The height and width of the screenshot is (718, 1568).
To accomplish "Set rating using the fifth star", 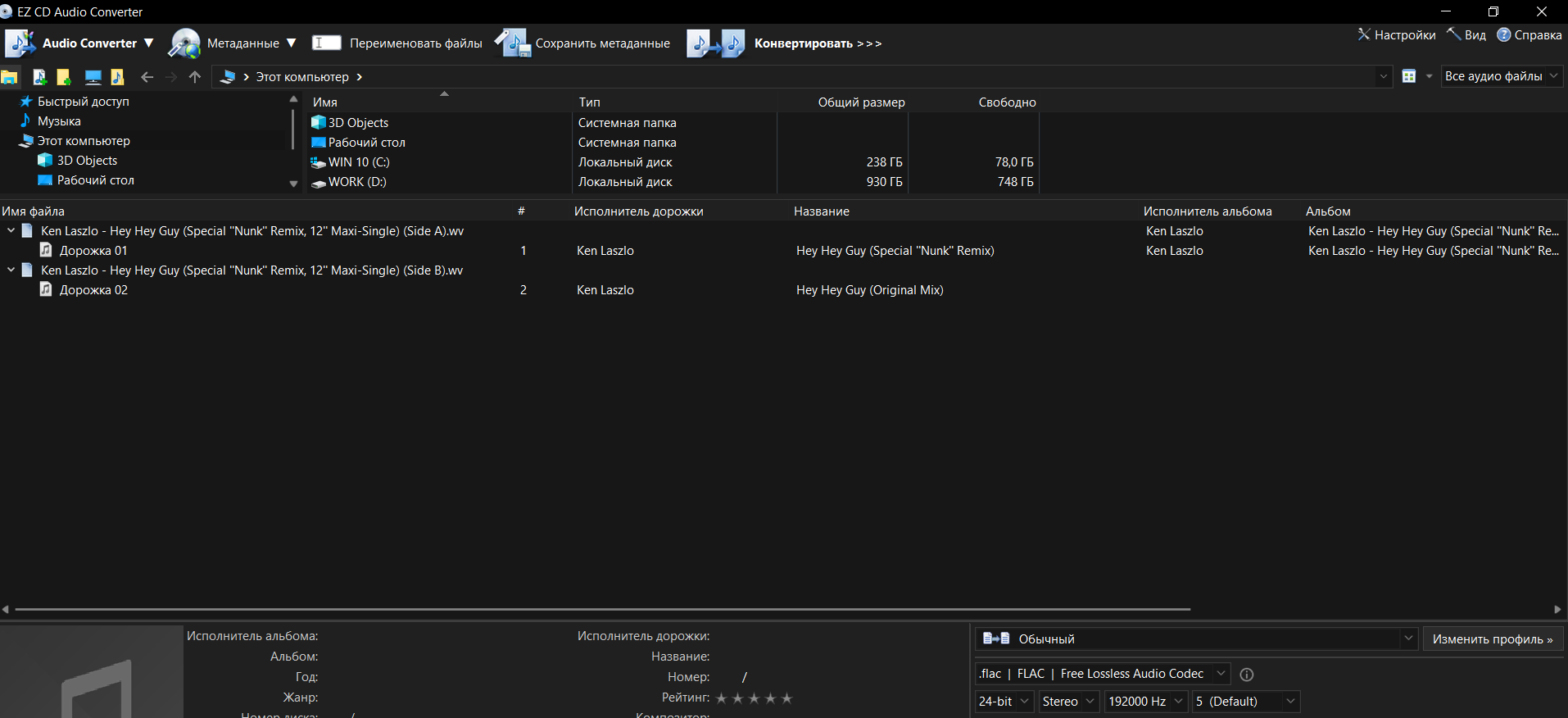I will (786, 698).
